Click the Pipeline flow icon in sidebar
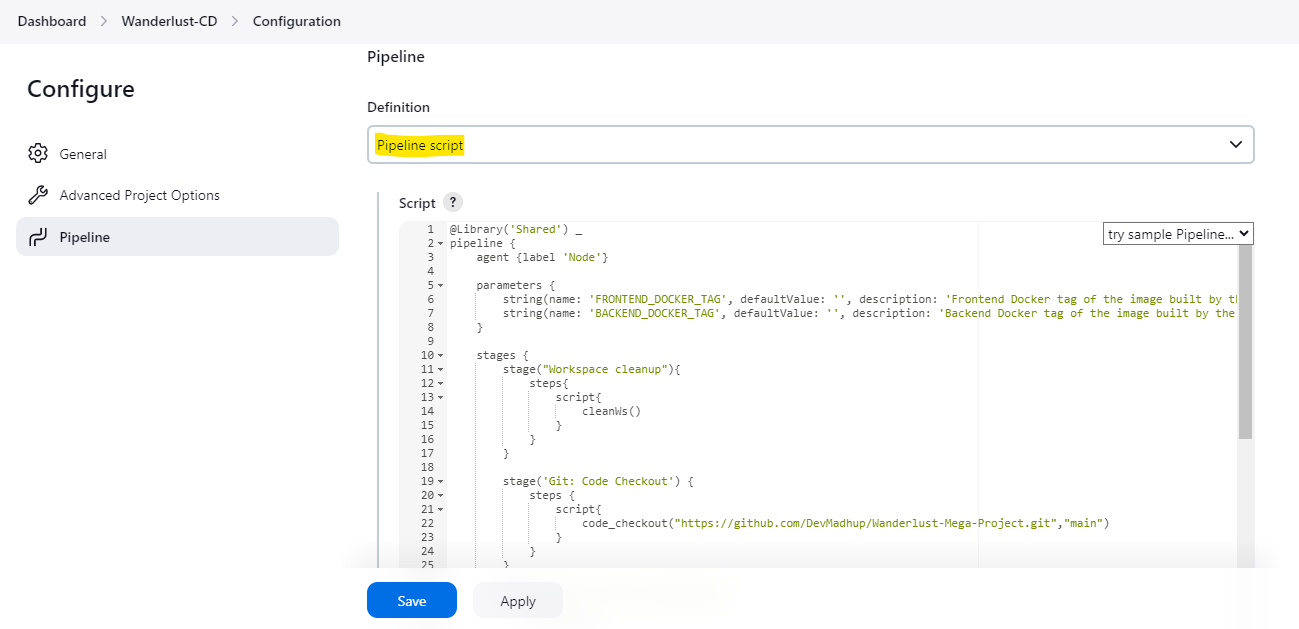1299x629 pixels. (38, 237)
